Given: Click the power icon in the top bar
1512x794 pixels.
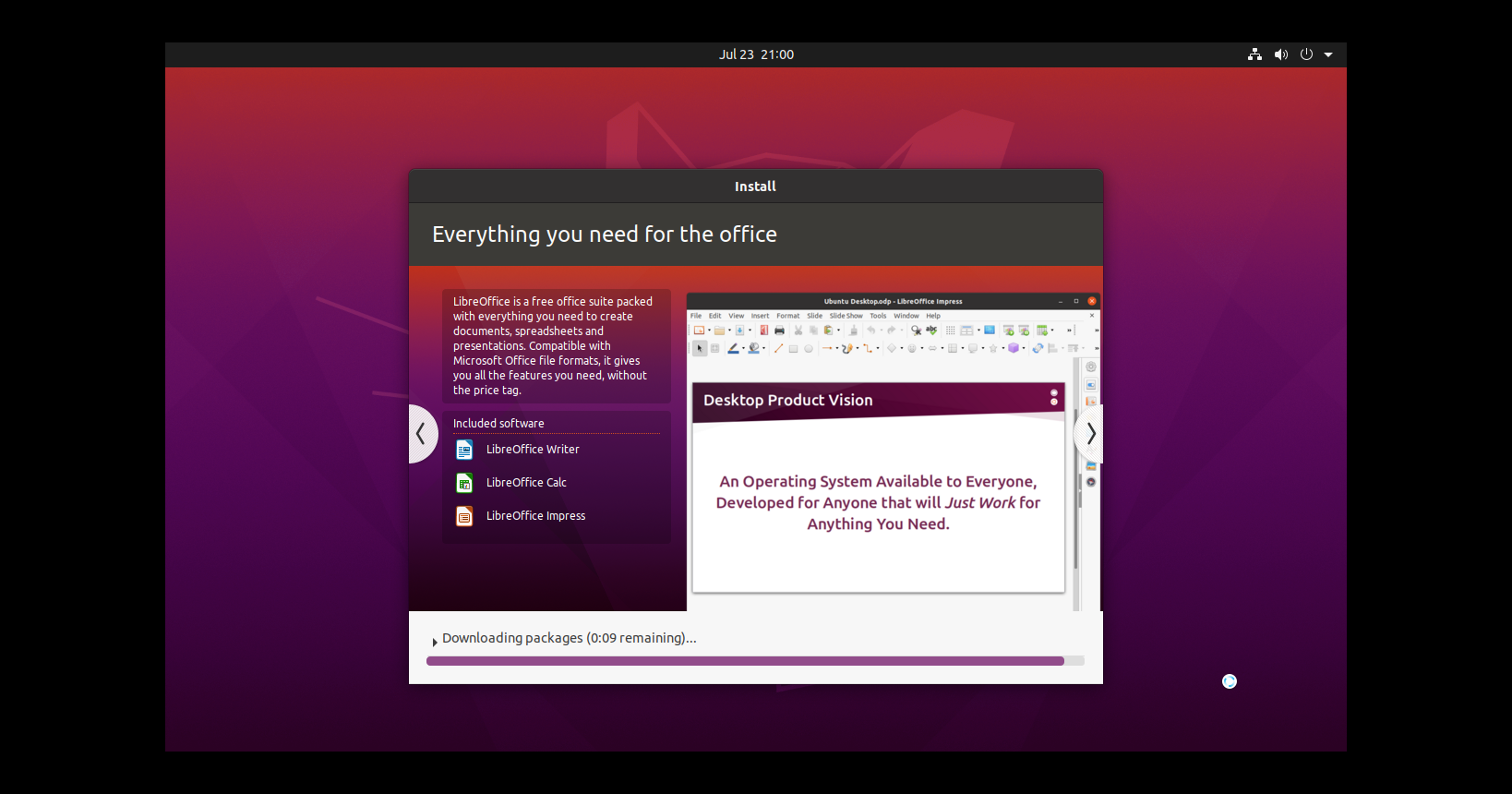Looking at the screenshot, I should pyautogui.click(x=1306, y=54).
